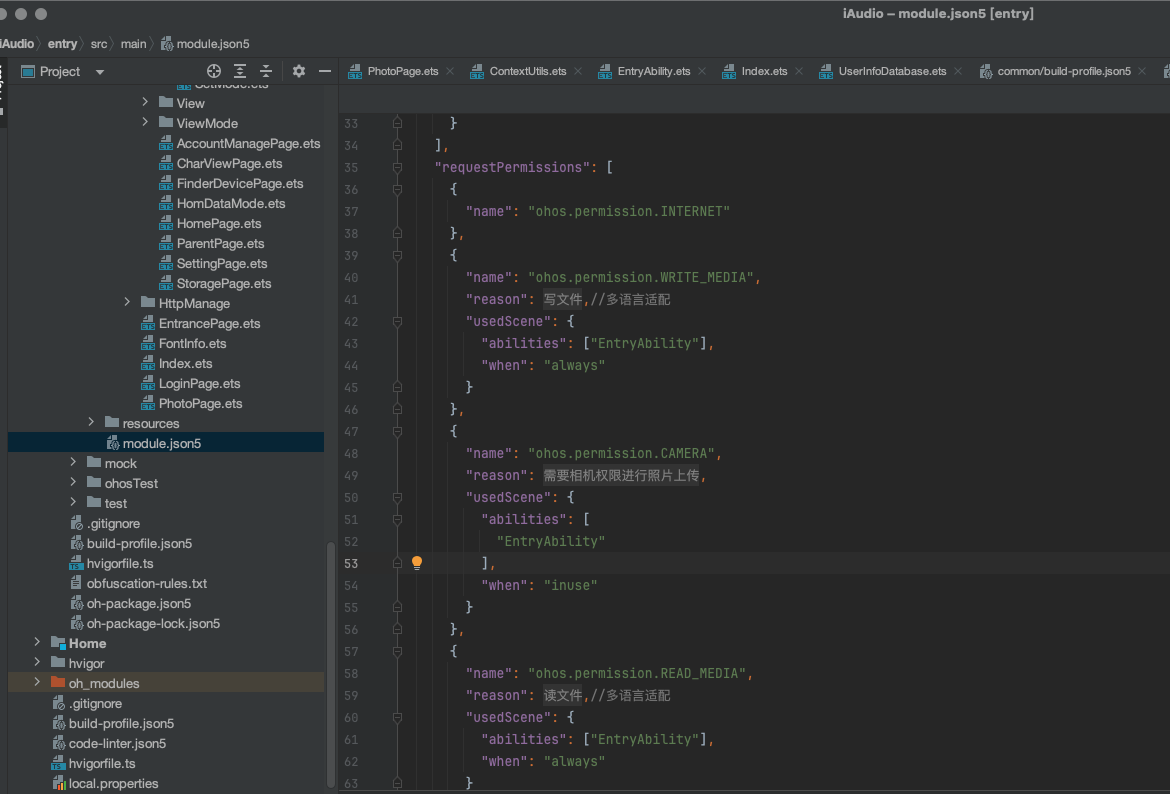Open Project panel gear settings

pyautogui.click(x=298, y=71)
